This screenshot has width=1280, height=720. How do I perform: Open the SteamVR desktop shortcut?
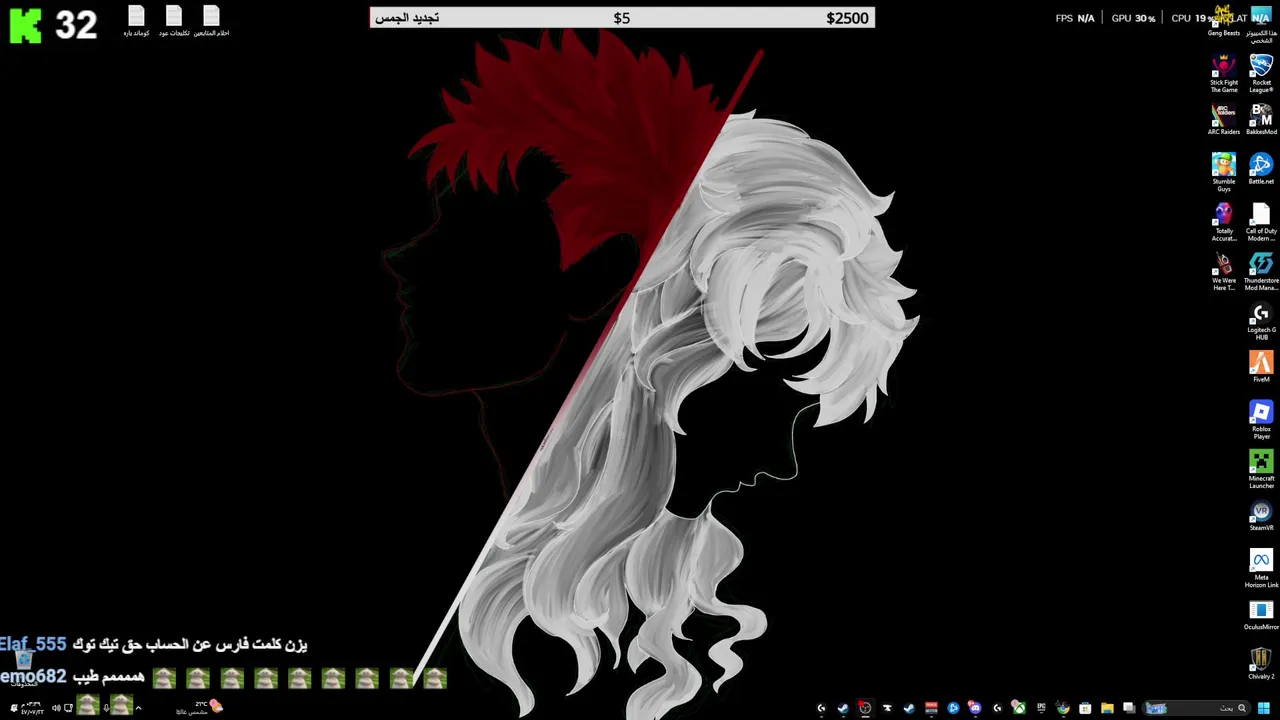coord(1261,516)
